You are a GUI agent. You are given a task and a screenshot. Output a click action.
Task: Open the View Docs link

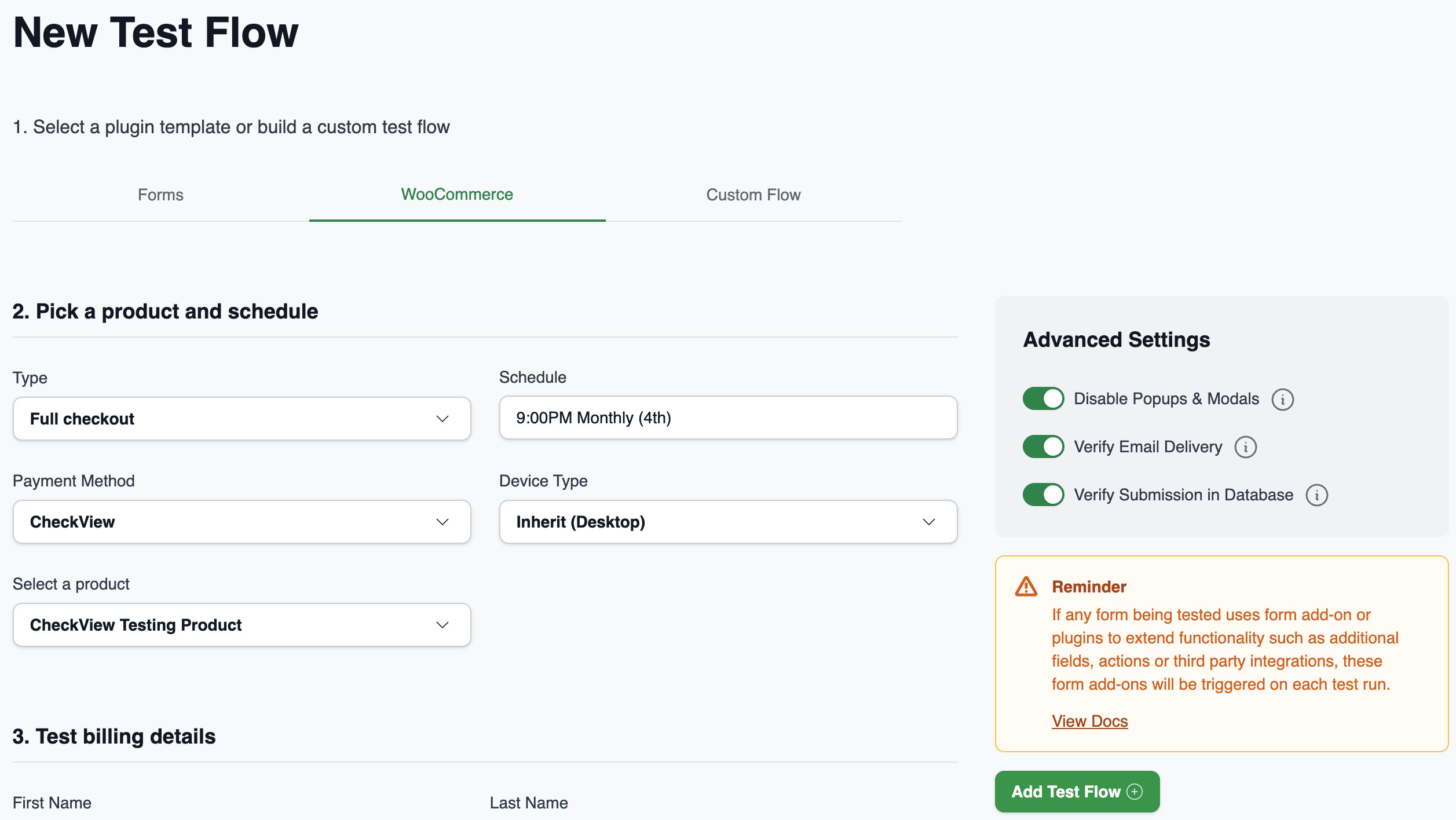pyautogui.click(x=1089, y=721)
